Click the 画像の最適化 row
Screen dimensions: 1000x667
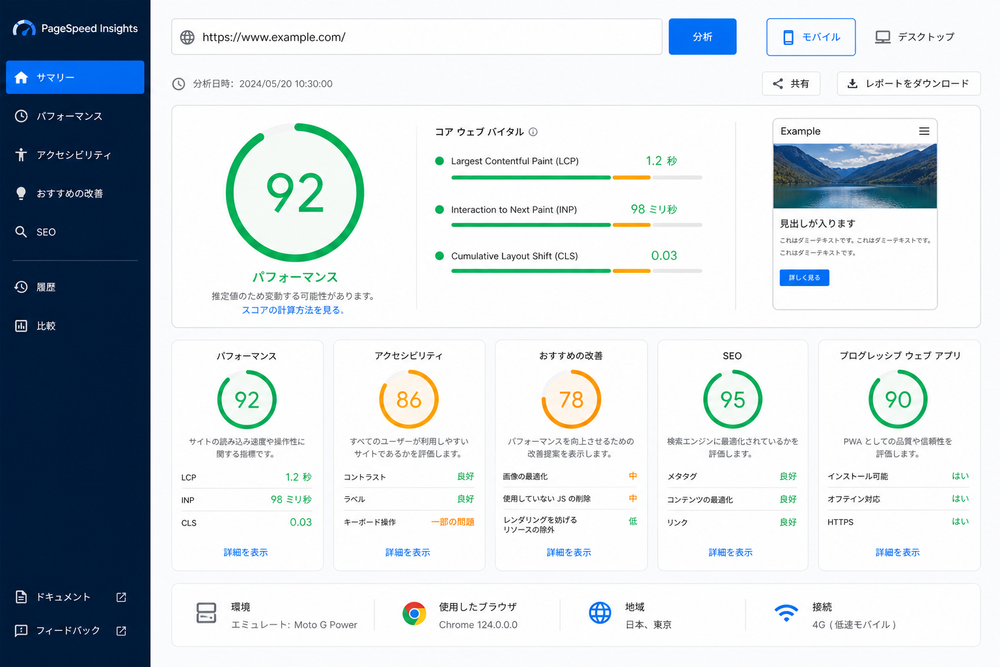click(x=570, y=476)
